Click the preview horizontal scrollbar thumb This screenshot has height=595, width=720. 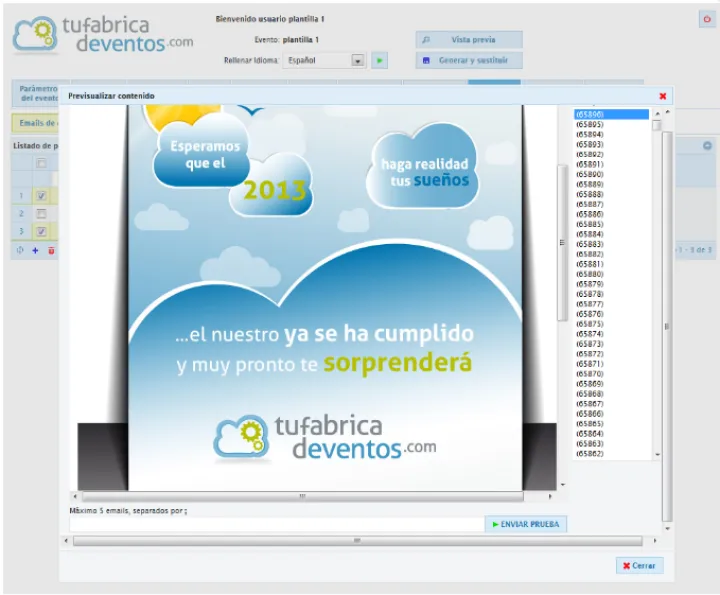[x=303, y=496]
